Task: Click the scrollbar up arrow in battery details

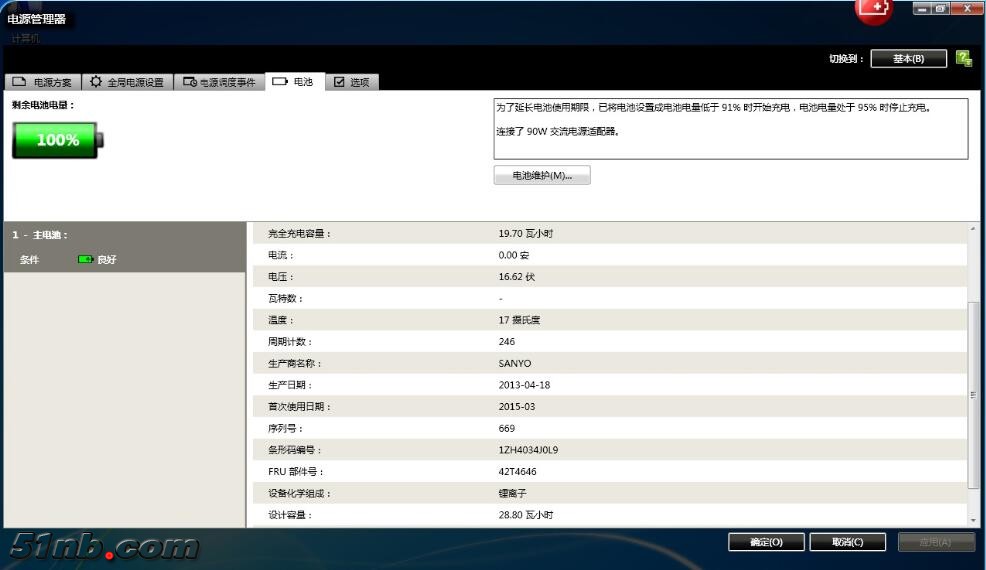Action: [x=974, y=230]
